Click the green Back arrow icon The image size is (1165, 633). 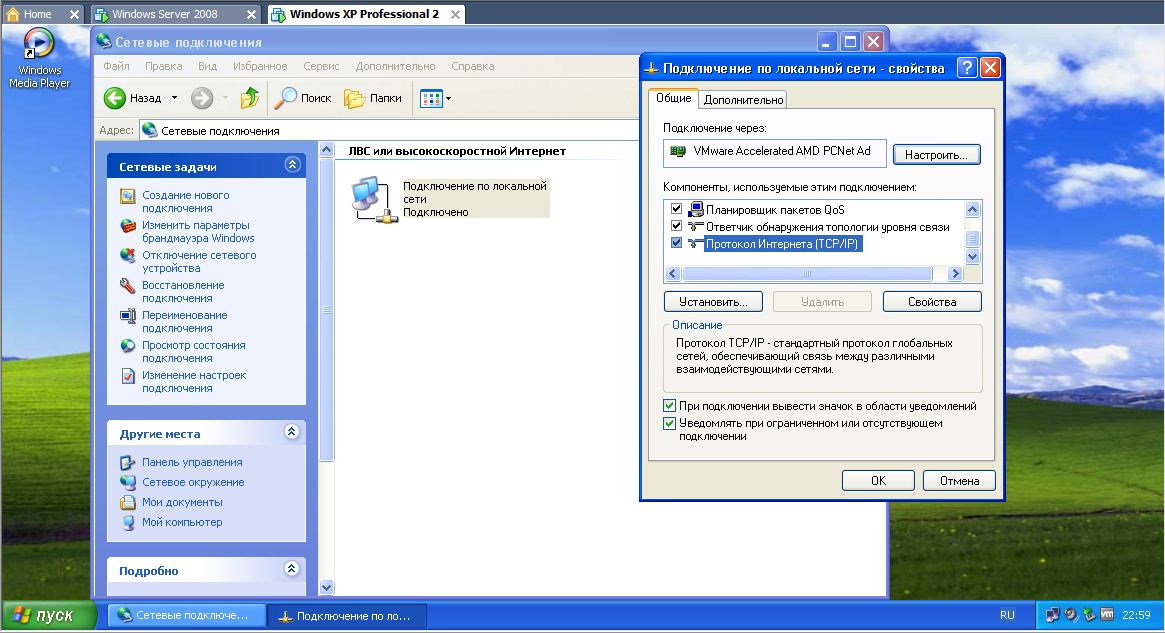(114, 97)
